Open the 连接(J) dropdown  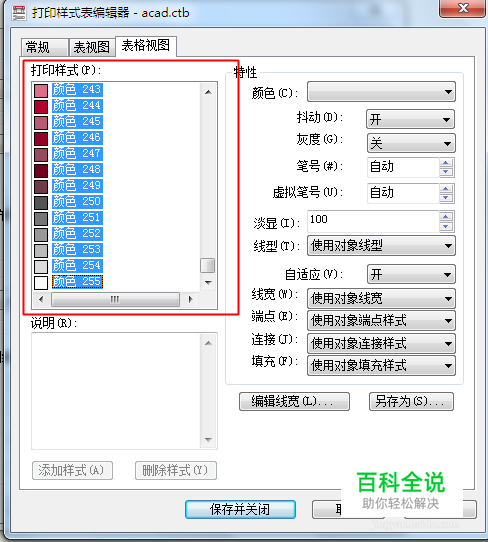[x=381, y=344]
